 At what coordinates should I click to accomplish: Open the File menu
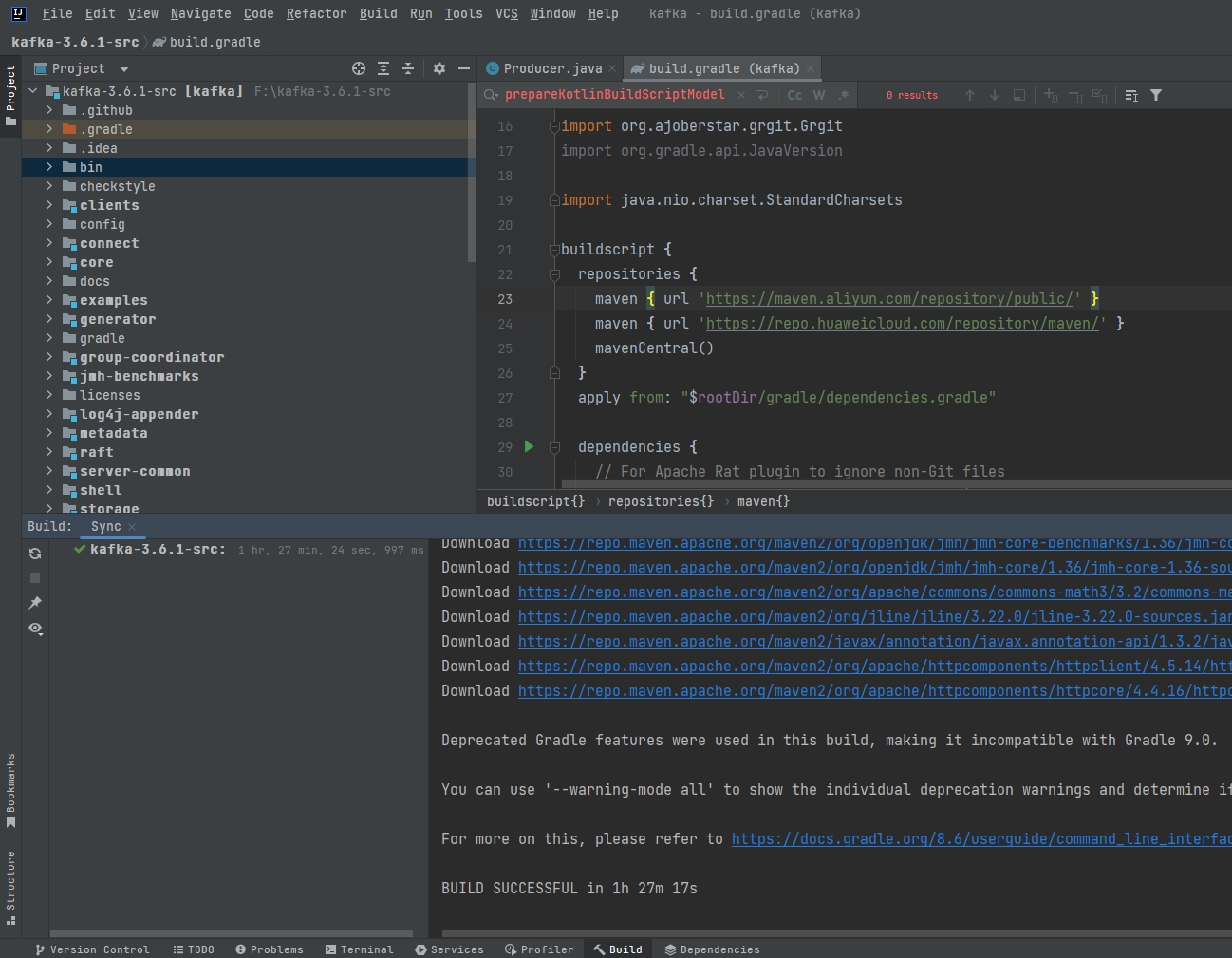(x=57, y=13)
